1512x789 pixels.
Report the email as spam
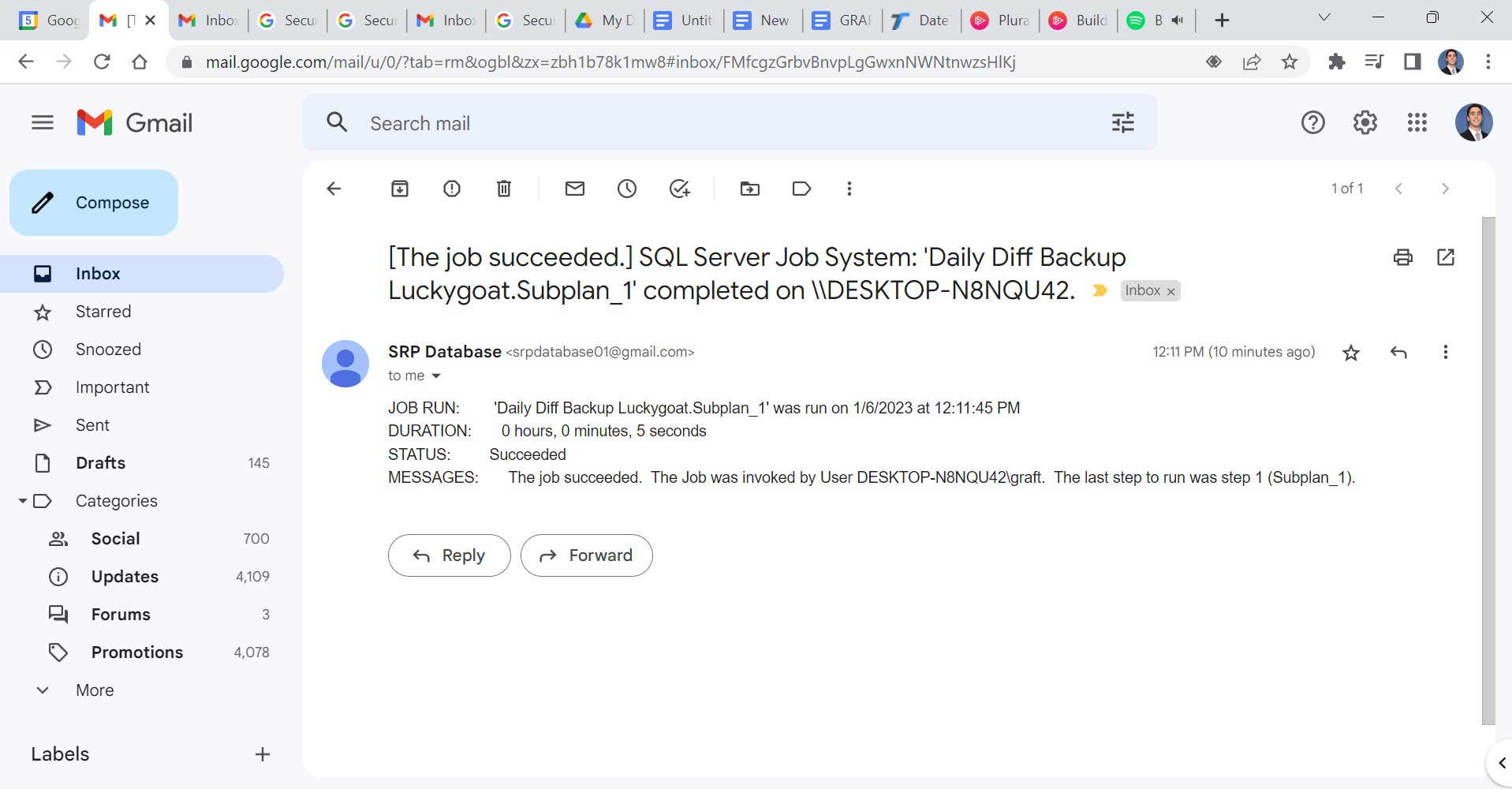tap(452, 189)
